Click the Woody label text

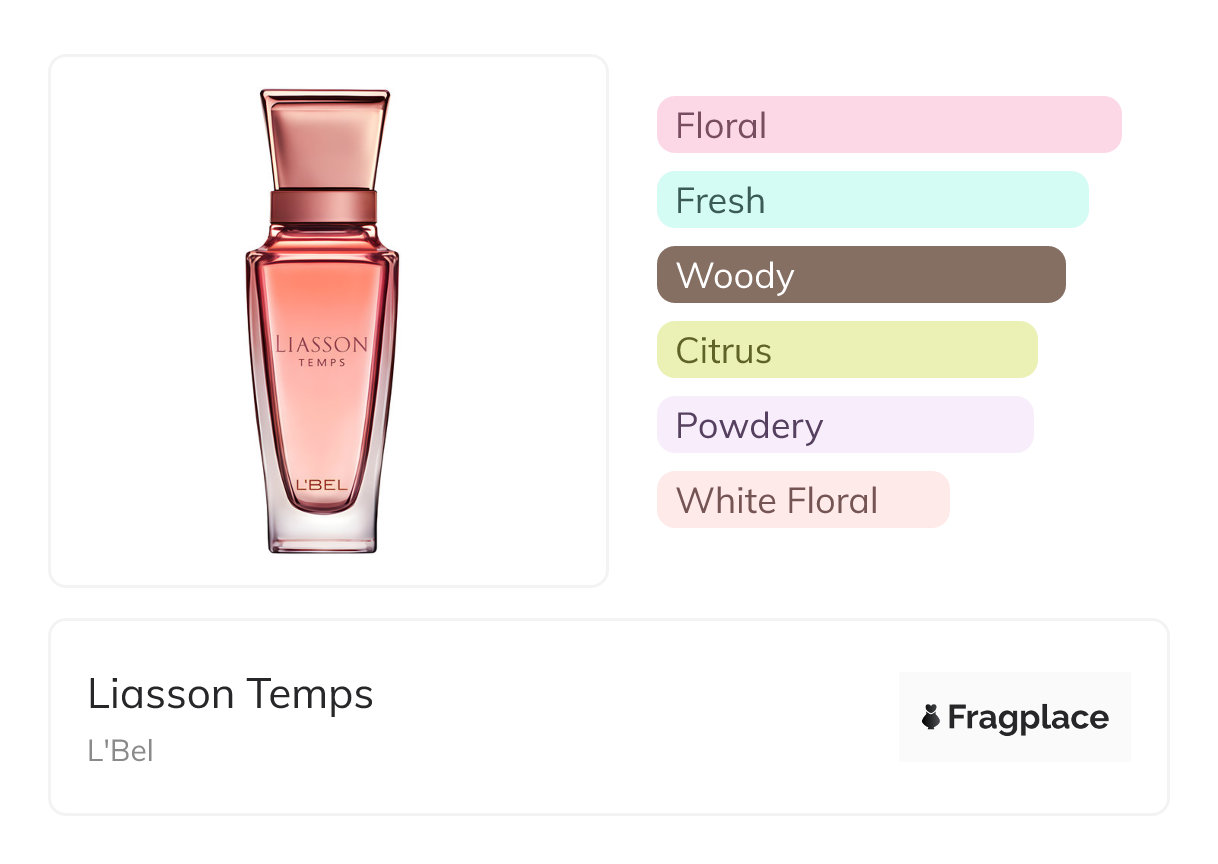coord(735,276)
